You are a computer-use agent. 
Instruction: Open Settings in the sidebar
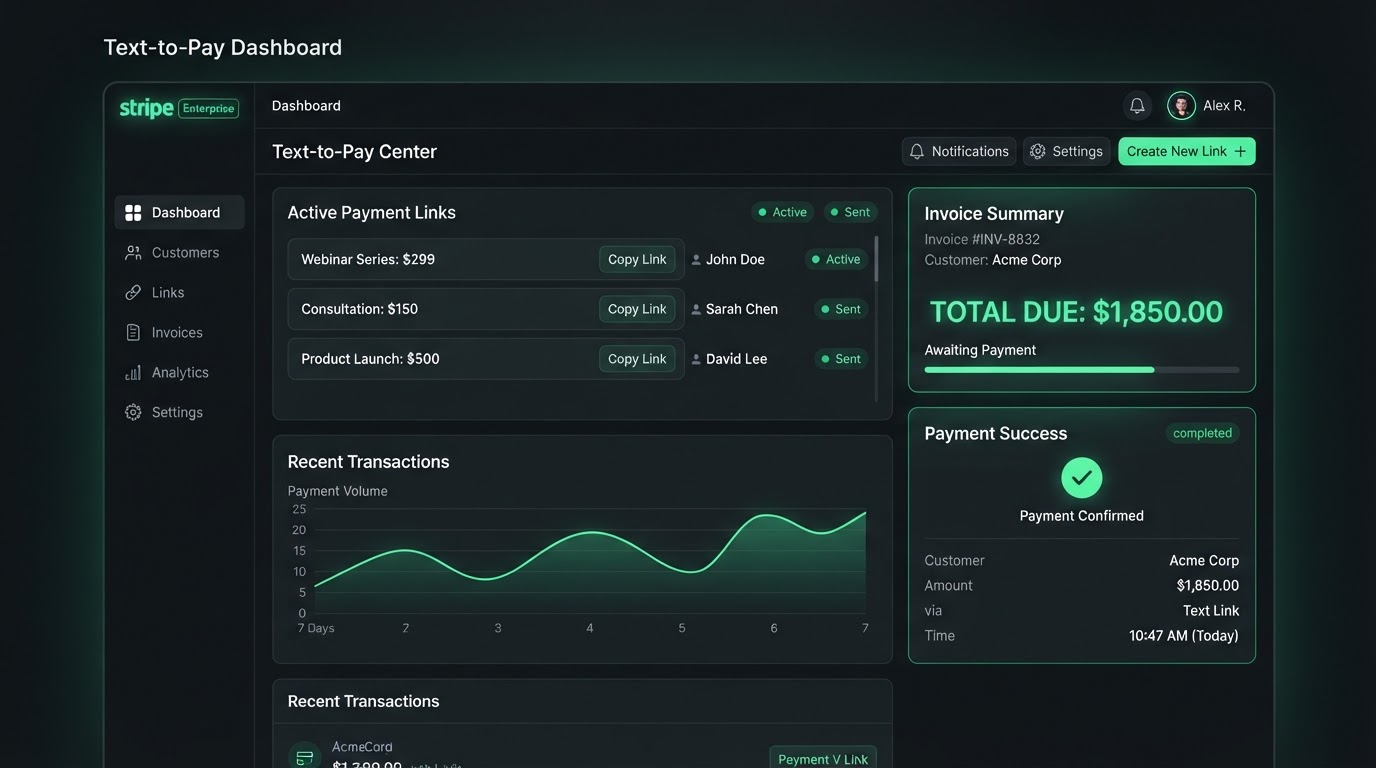[179, 412]
